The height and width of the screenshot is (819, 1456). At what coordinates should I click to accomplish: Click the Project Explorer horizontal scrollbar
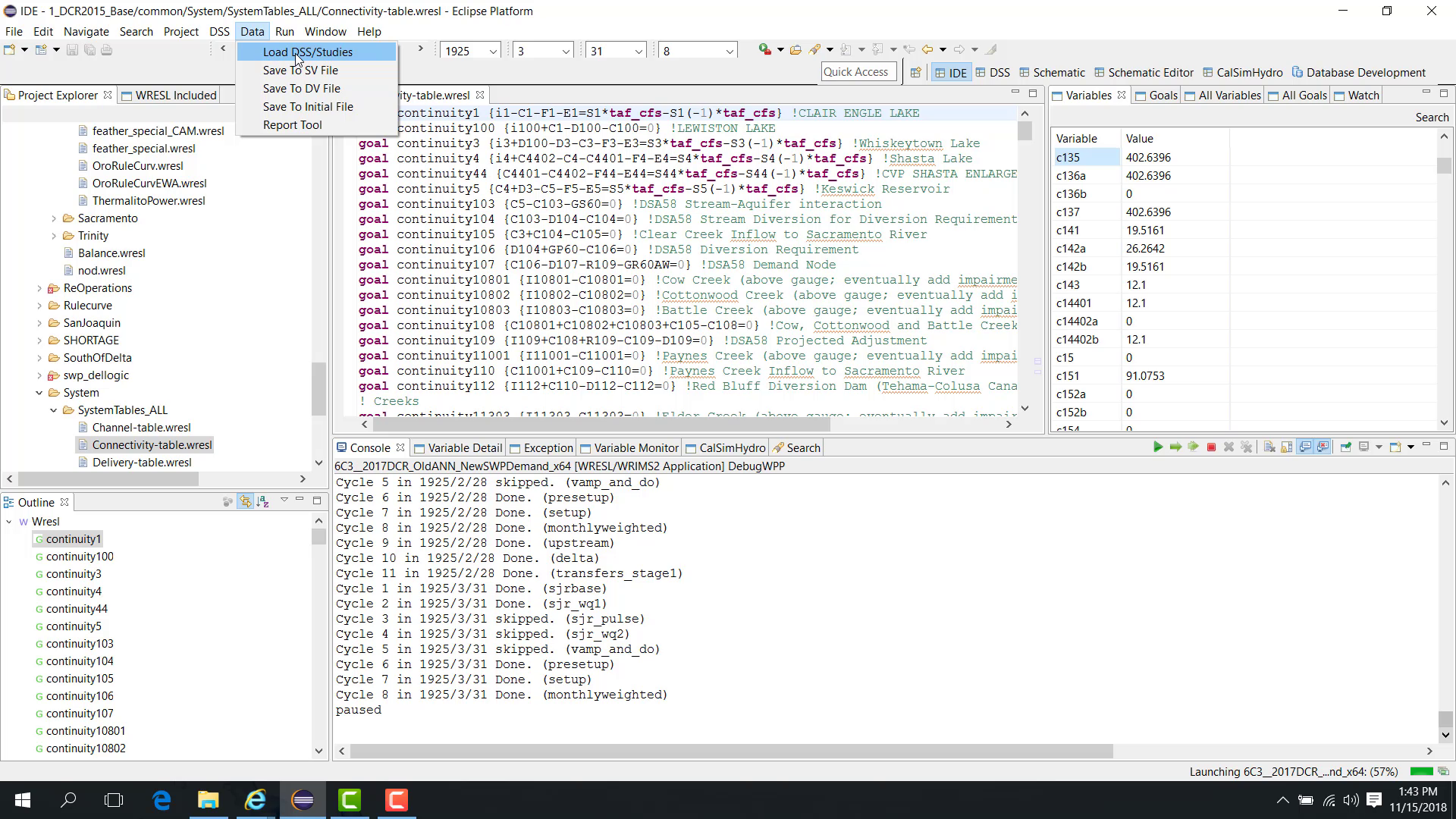tap(108, 479)
